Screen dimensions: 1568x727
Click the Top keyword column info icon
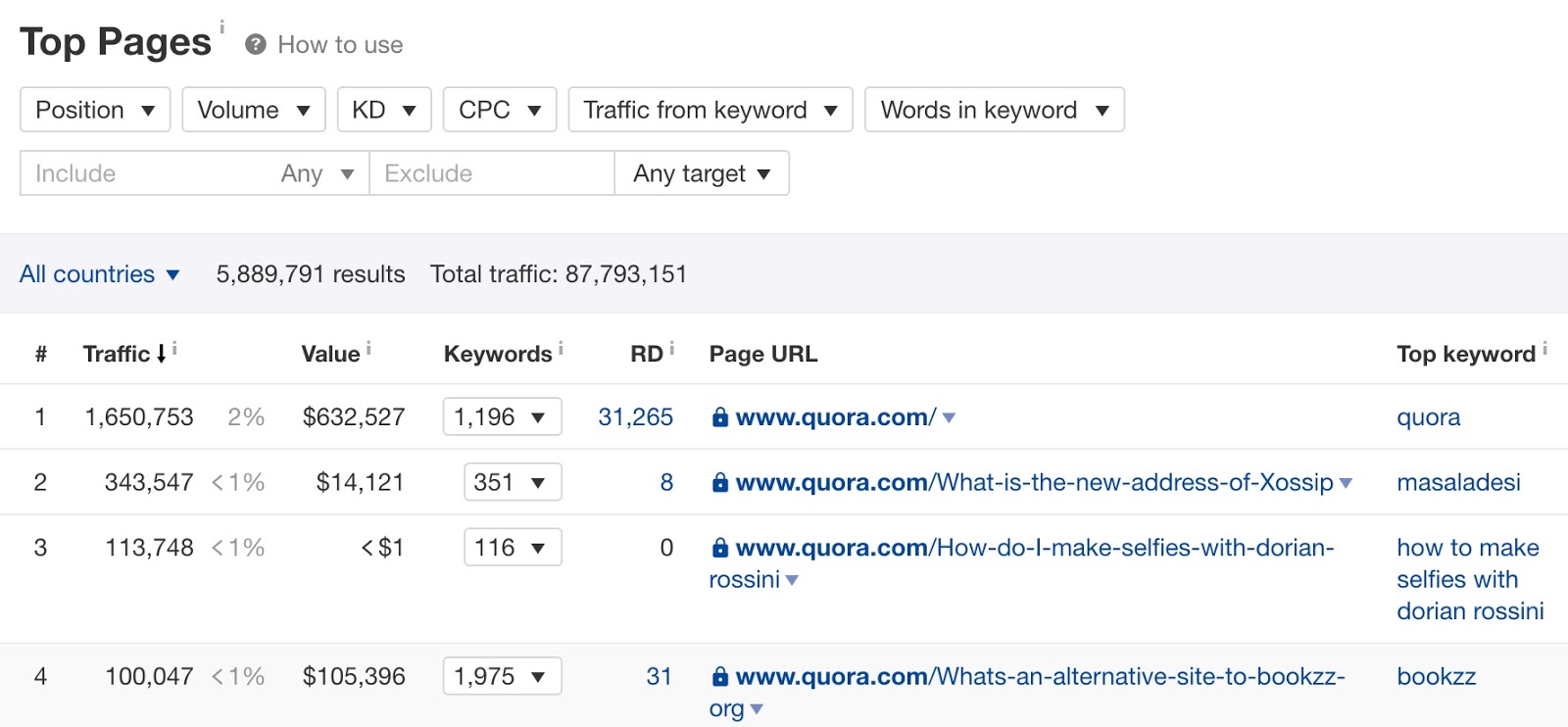1544,348
